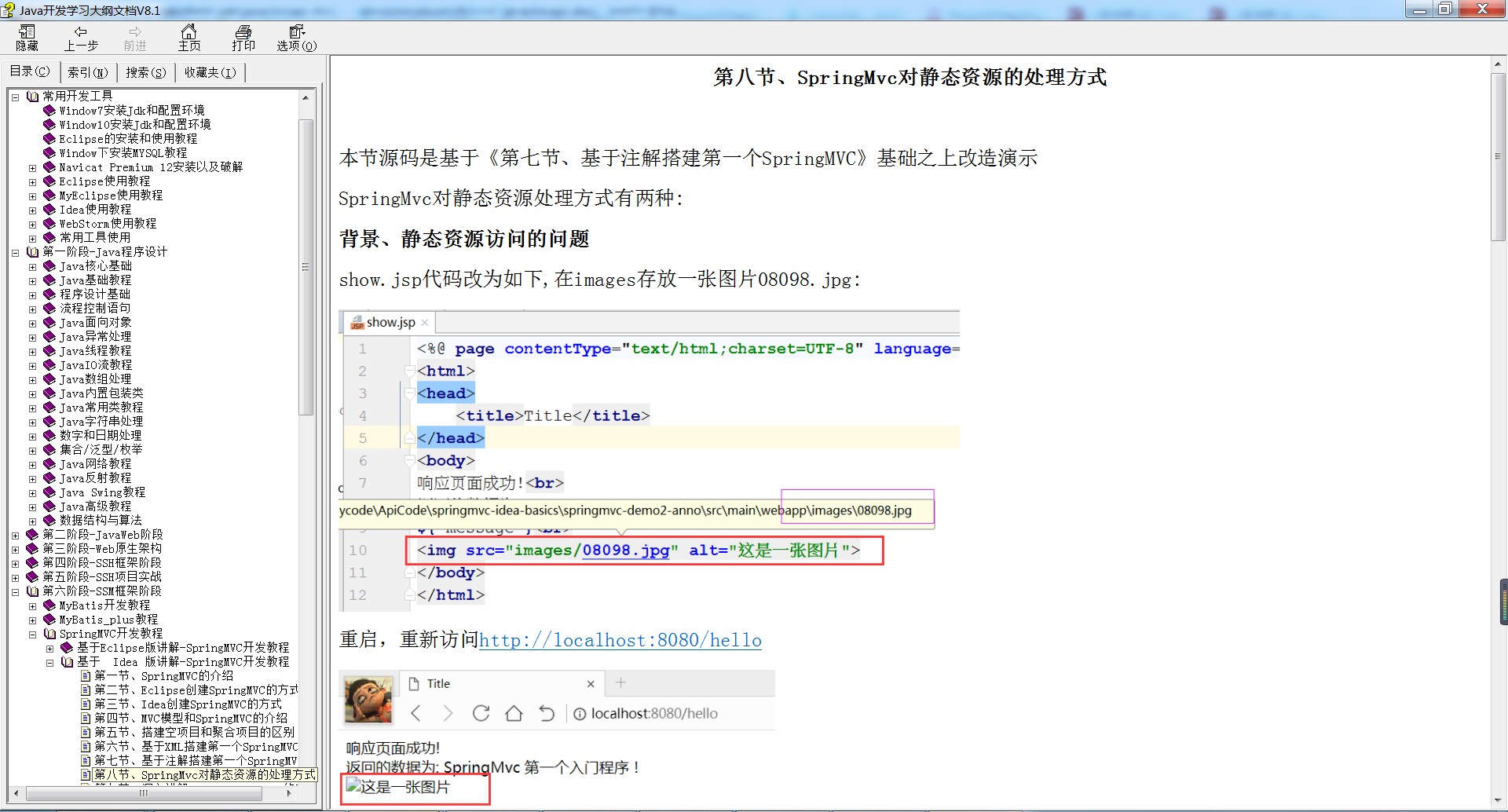Expand the Eclipse使用教程 node
This screenshot has height=812, width=1508.
32,182
